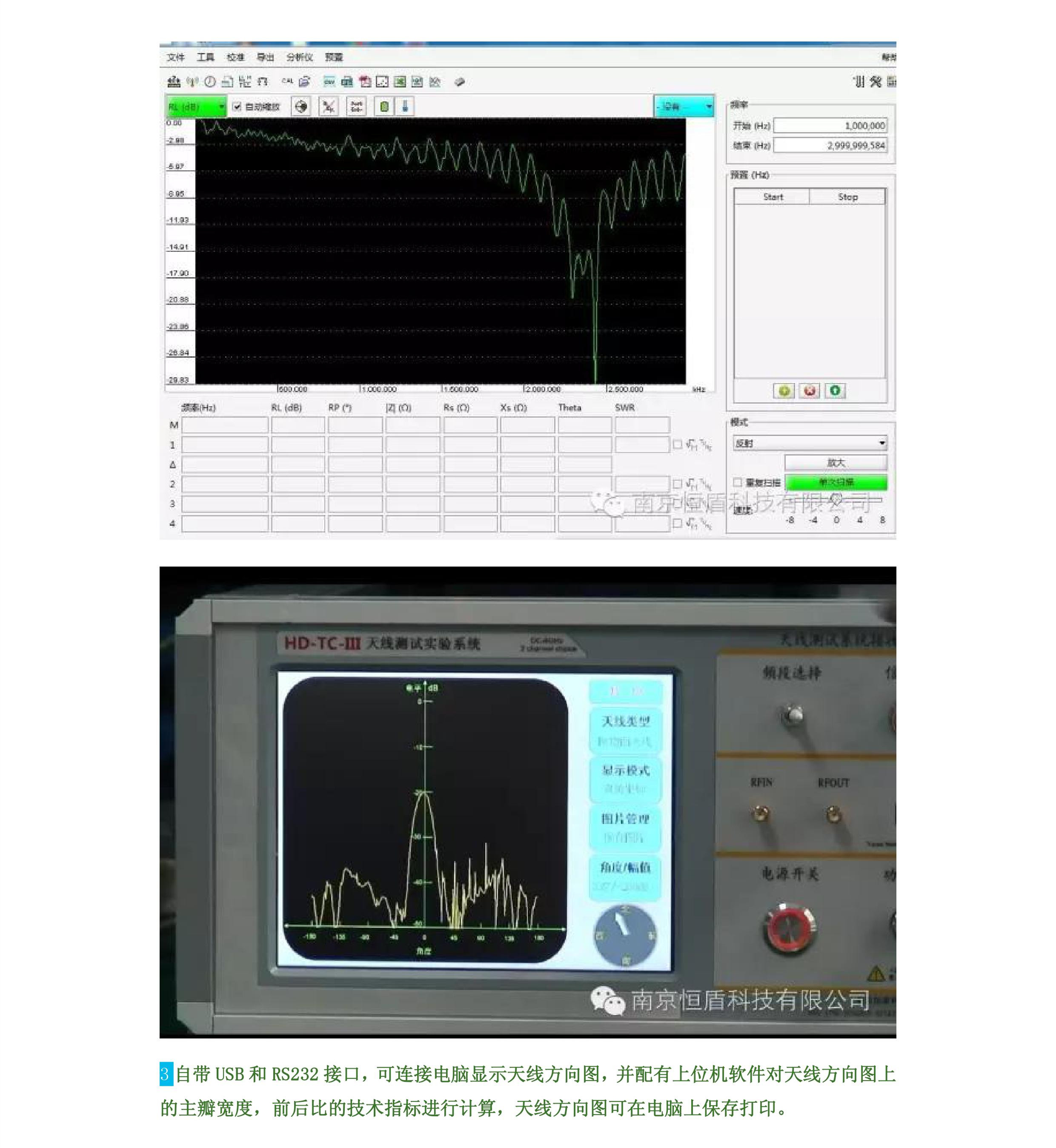The width and height of the screenshot is (1056, 1148).
Task: Click the Stop column header in presets
Action: (847, 197)
